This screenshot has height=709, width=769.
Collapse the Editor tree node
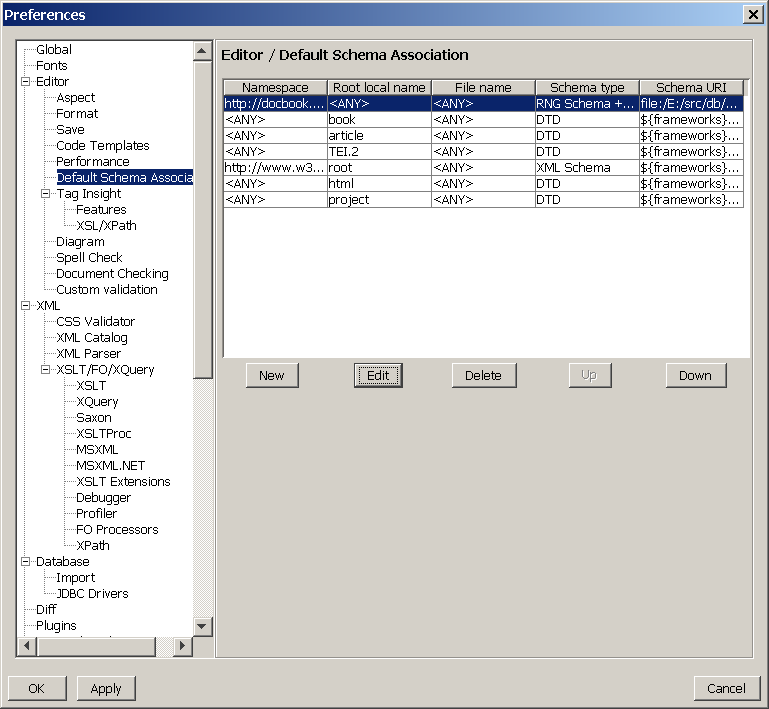(x=26, y=82)
